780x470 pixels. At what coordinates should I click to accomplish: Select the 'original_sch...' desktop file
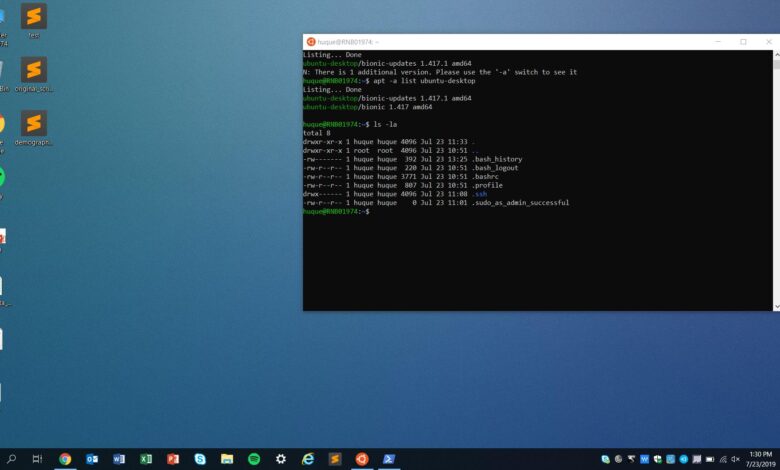pos(34,74)
